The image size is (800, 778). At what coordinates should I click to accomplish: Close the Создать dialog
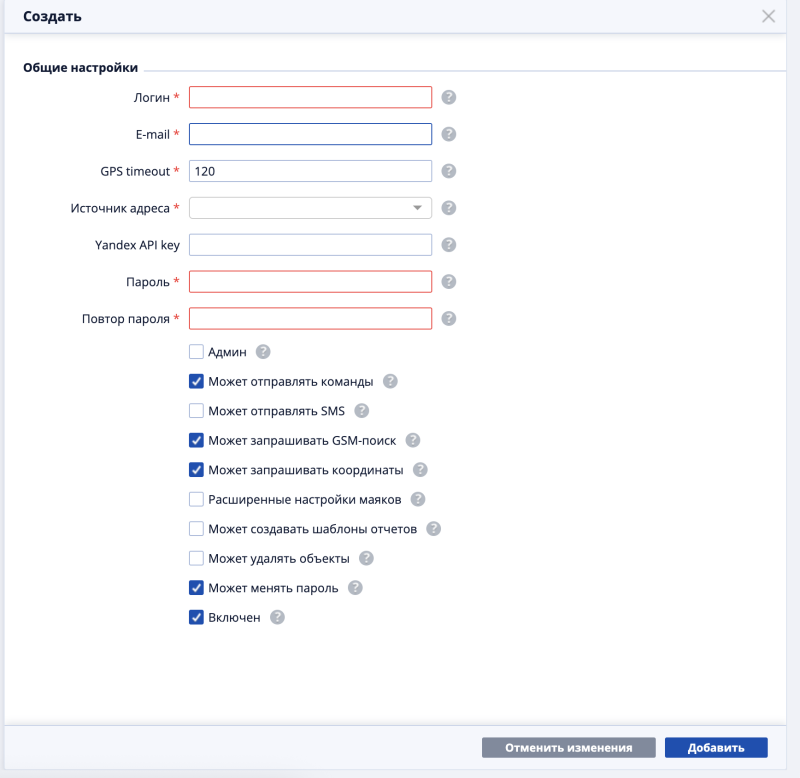768,16
